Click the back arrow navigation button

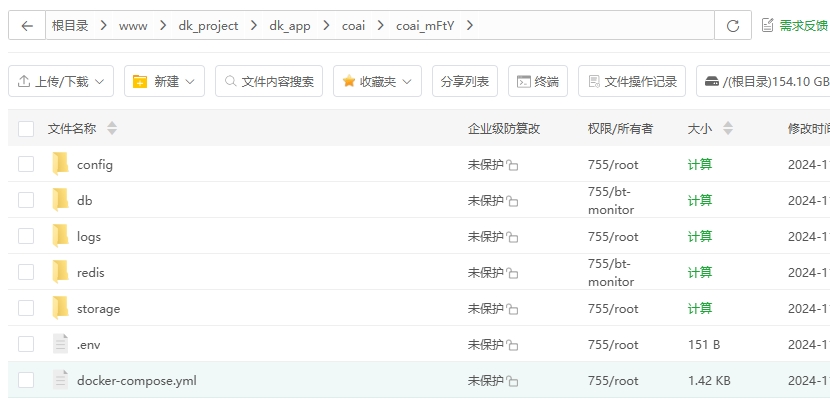[x=27, y=25]
